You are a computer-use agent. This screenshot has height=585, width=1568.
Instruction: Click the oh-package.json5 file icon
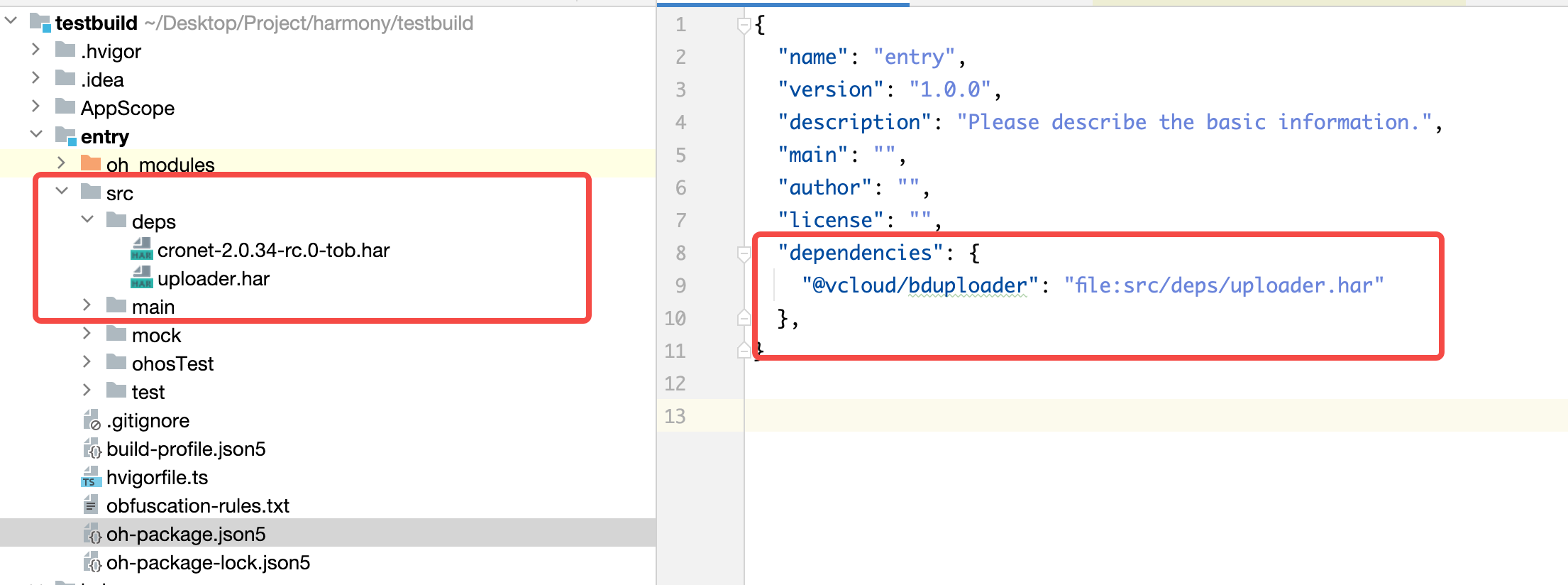pyautogui.click(x=92, y=533)
